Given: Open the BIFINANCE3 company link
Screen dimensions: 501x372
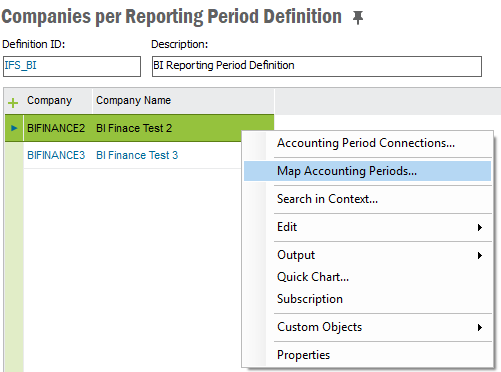Looking at the screenshot, I should coord(56,155).
